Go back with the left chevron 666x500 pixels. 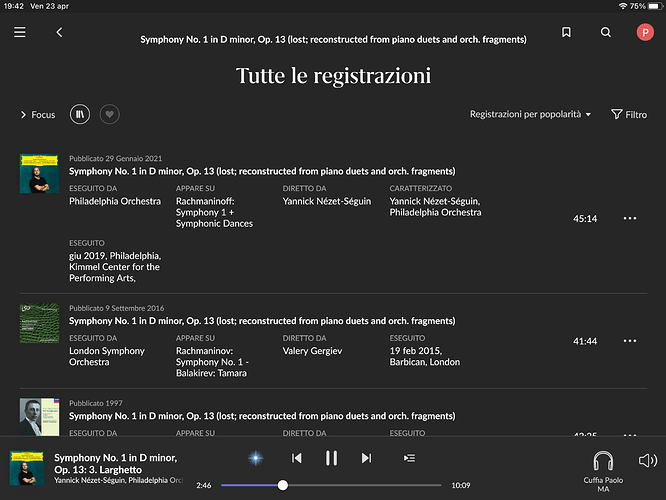tap(59, 32)
